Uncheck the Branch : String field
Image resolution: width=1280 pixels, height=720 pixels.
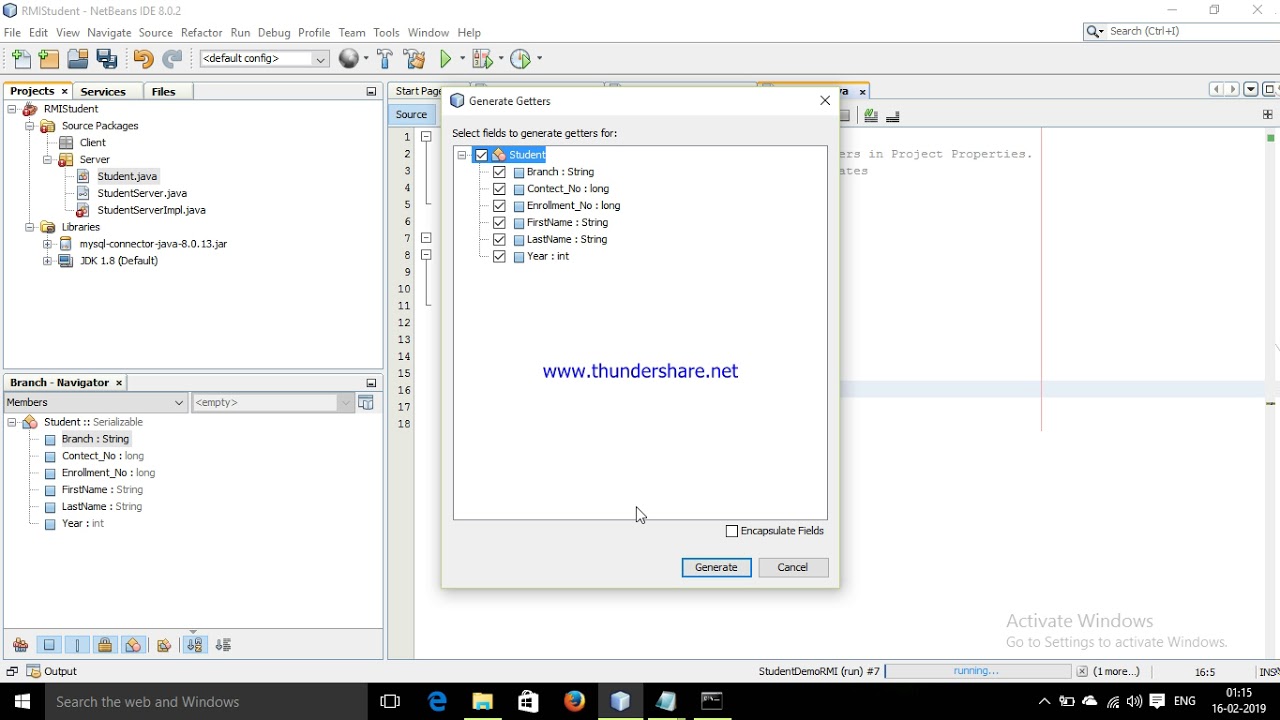[x=499, y=172]
